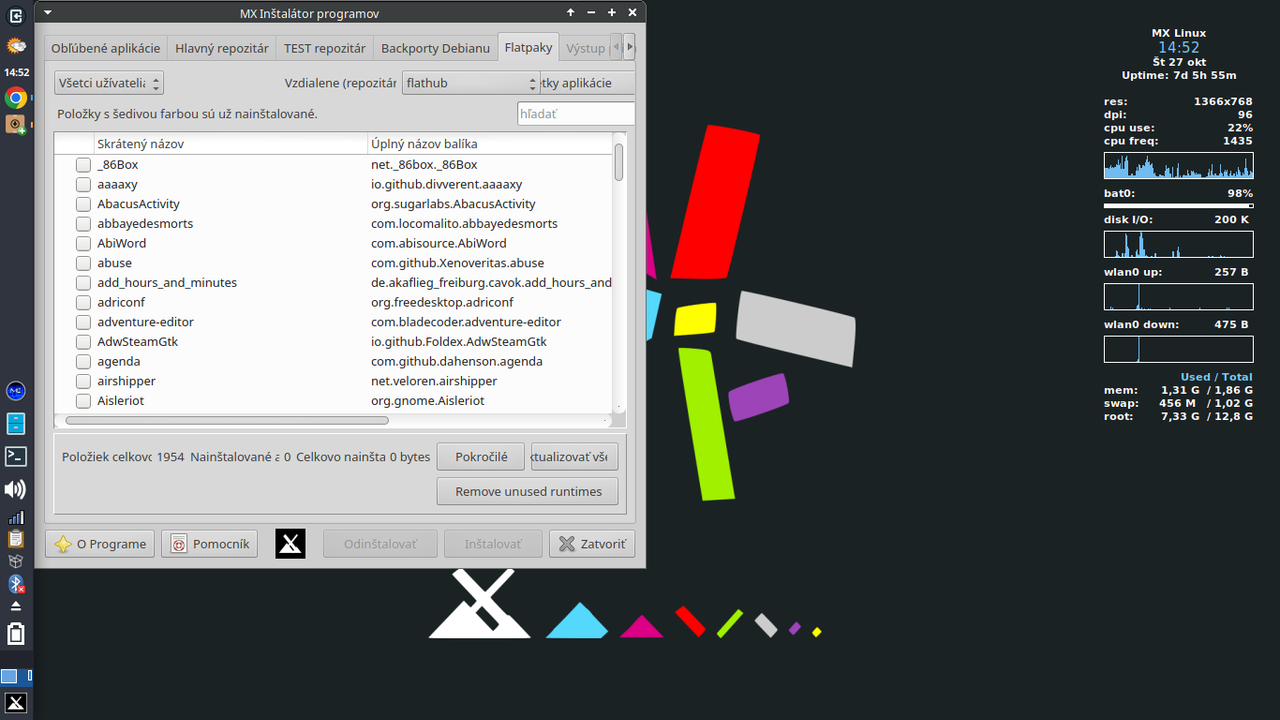Viewport: 1280px width, 720px height.
Task: Sort by Úplný názov balíka header
Action: [x=490, y=144]
